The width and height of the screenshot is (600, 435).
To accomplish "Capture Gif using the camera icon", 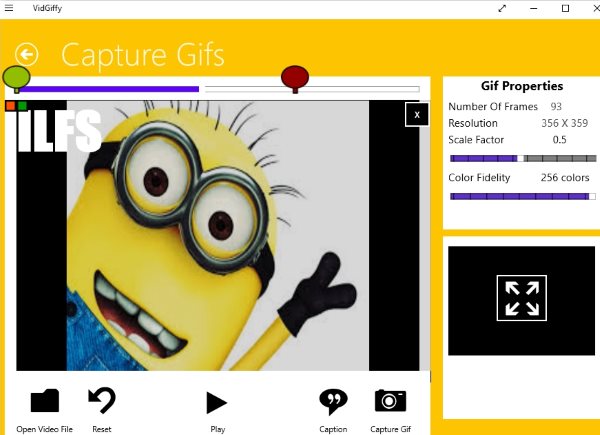I will tap(390, 401).
